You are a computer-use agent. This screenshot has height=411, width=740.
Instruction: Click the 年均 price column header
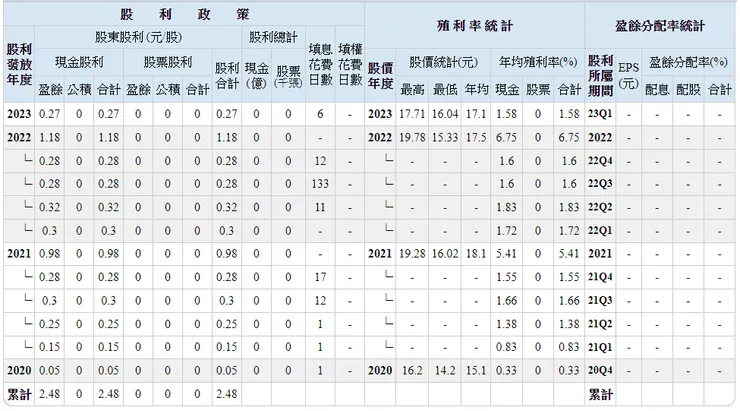pos(476,89)
